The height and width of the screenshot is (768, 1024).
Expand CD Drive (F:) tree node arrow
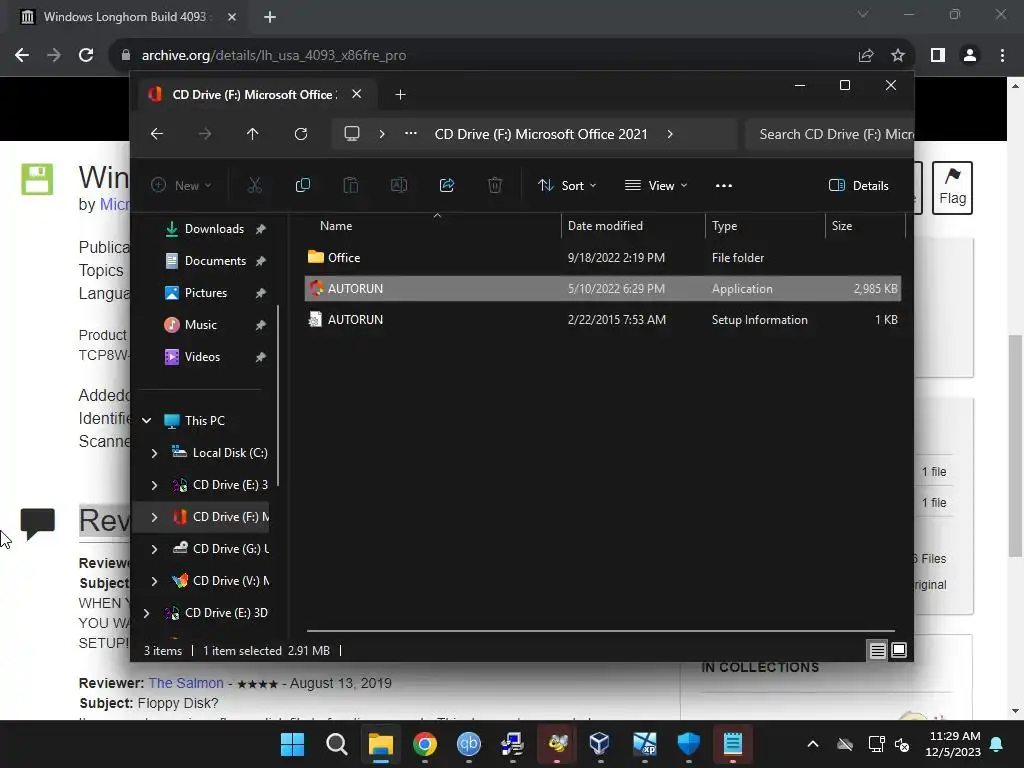click(x=154, y=517)
